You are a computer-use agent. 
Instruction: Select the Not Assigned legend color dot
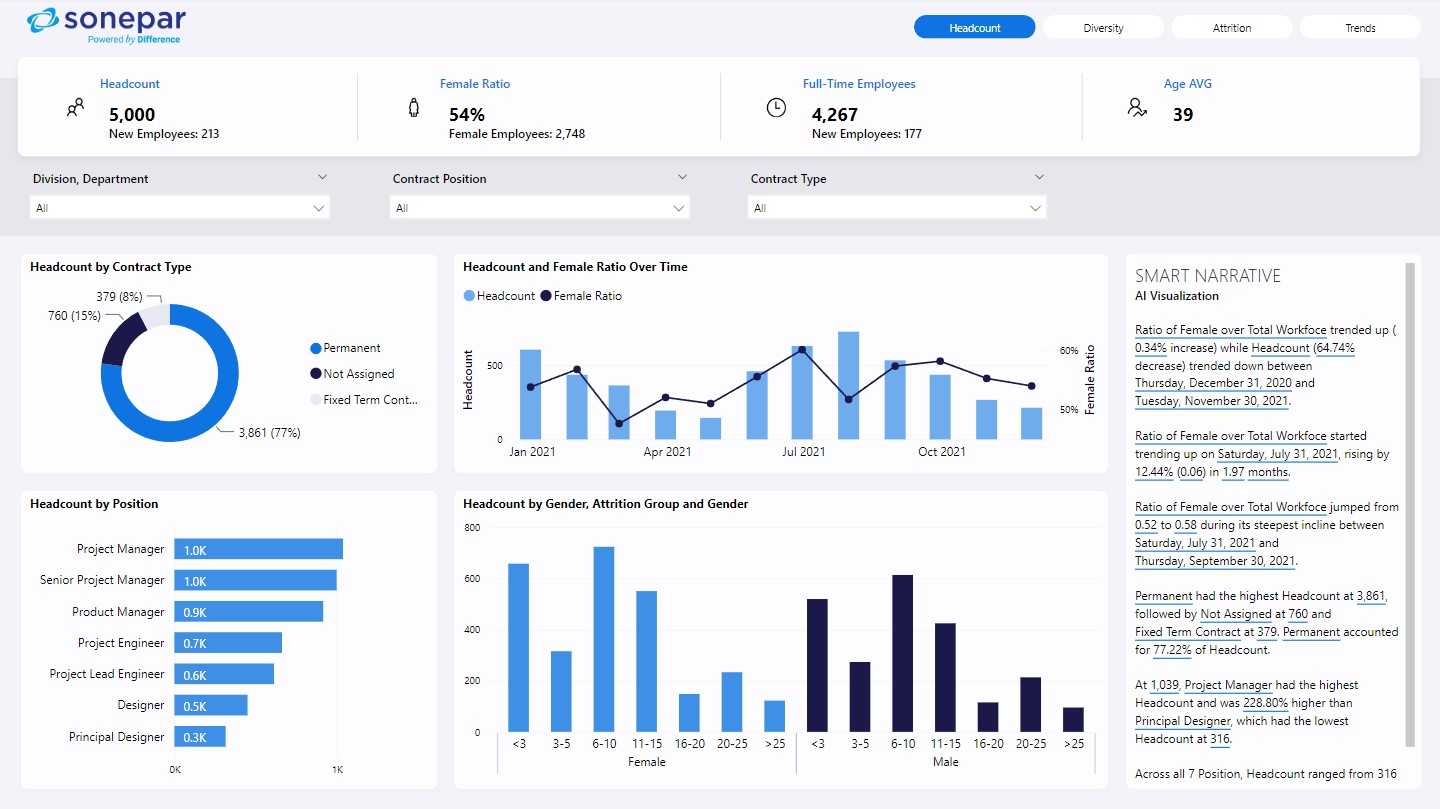tap(316, 374)
